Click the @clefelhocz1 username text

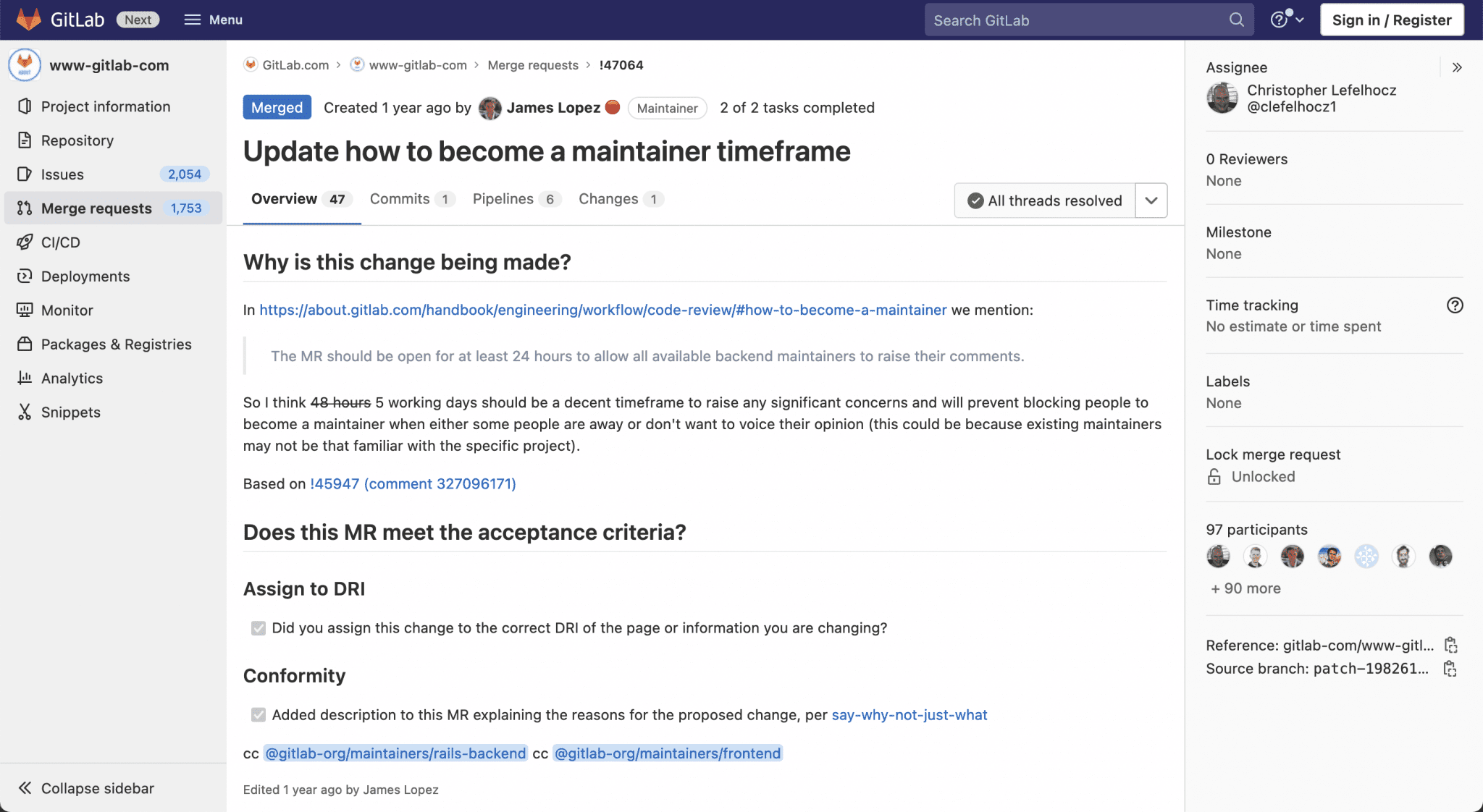(x=1292, y=106)
